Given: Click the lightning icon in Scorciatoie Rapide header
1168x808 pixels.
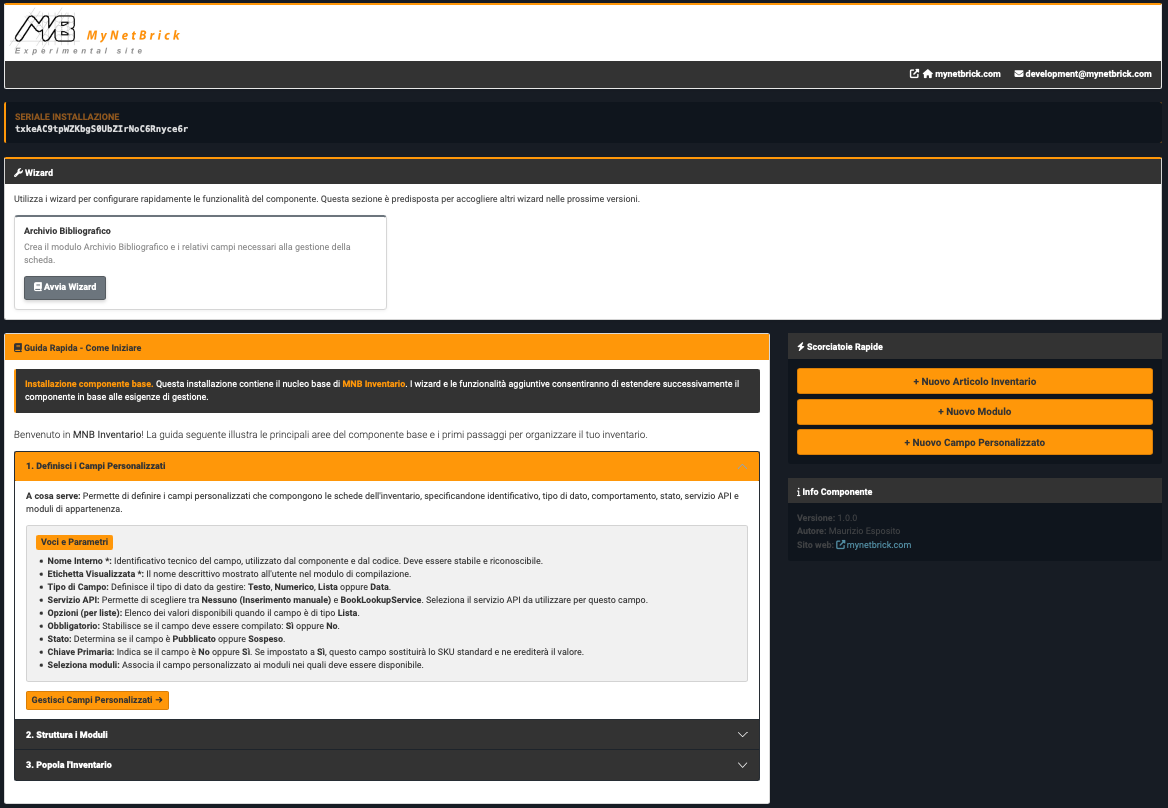Looking at the screenshot, I should [801, 347].
